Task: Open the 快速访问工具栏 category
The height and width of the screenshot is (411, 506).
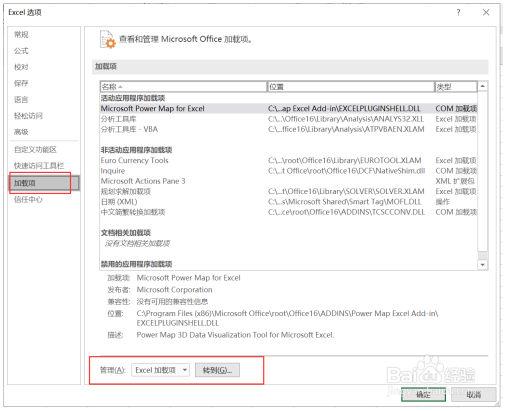Action: (x=39, y=165)
